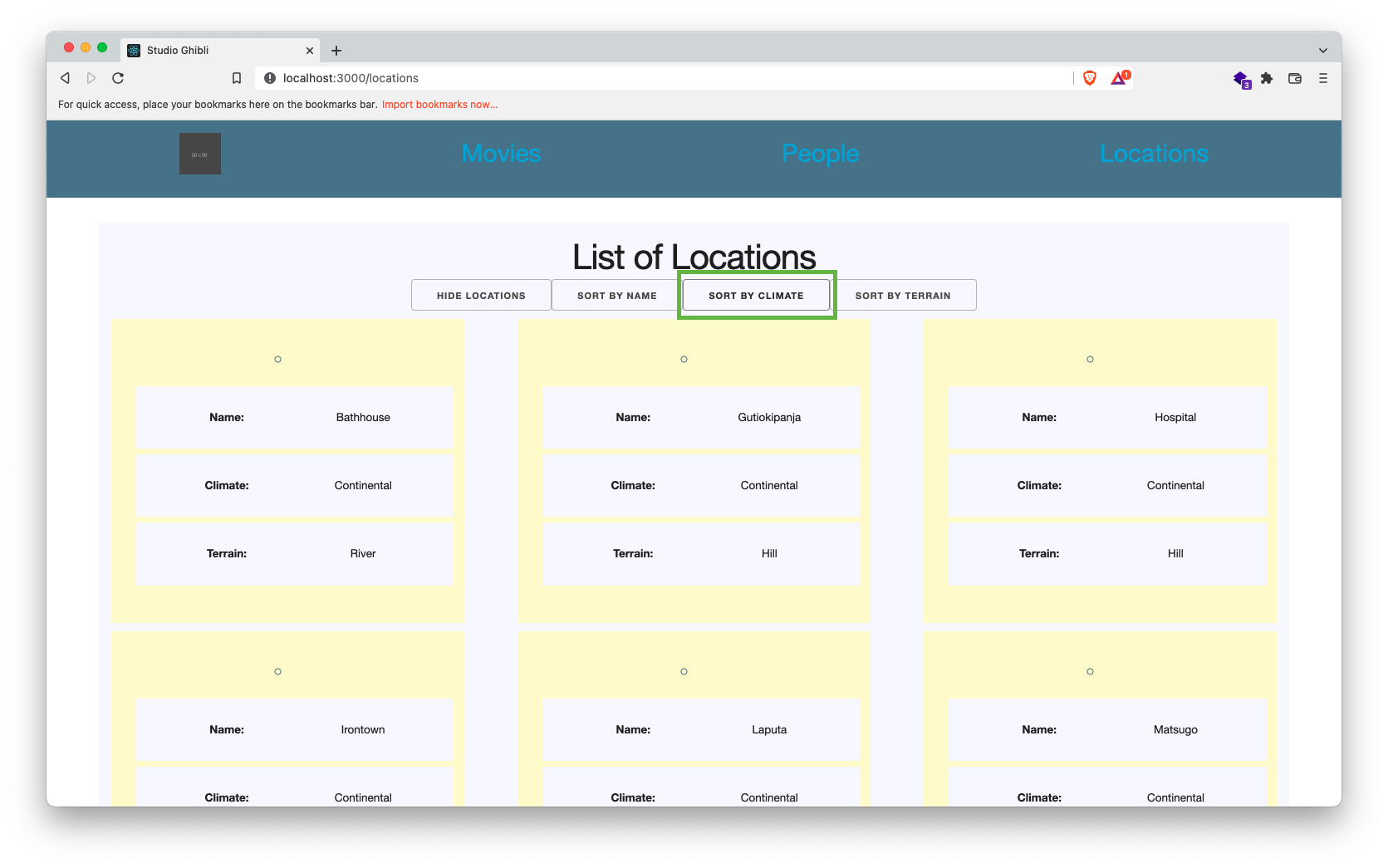
Task: Bookmark this page with the bookmark icon
Action: pyautogui.click(x=237, y=78)
